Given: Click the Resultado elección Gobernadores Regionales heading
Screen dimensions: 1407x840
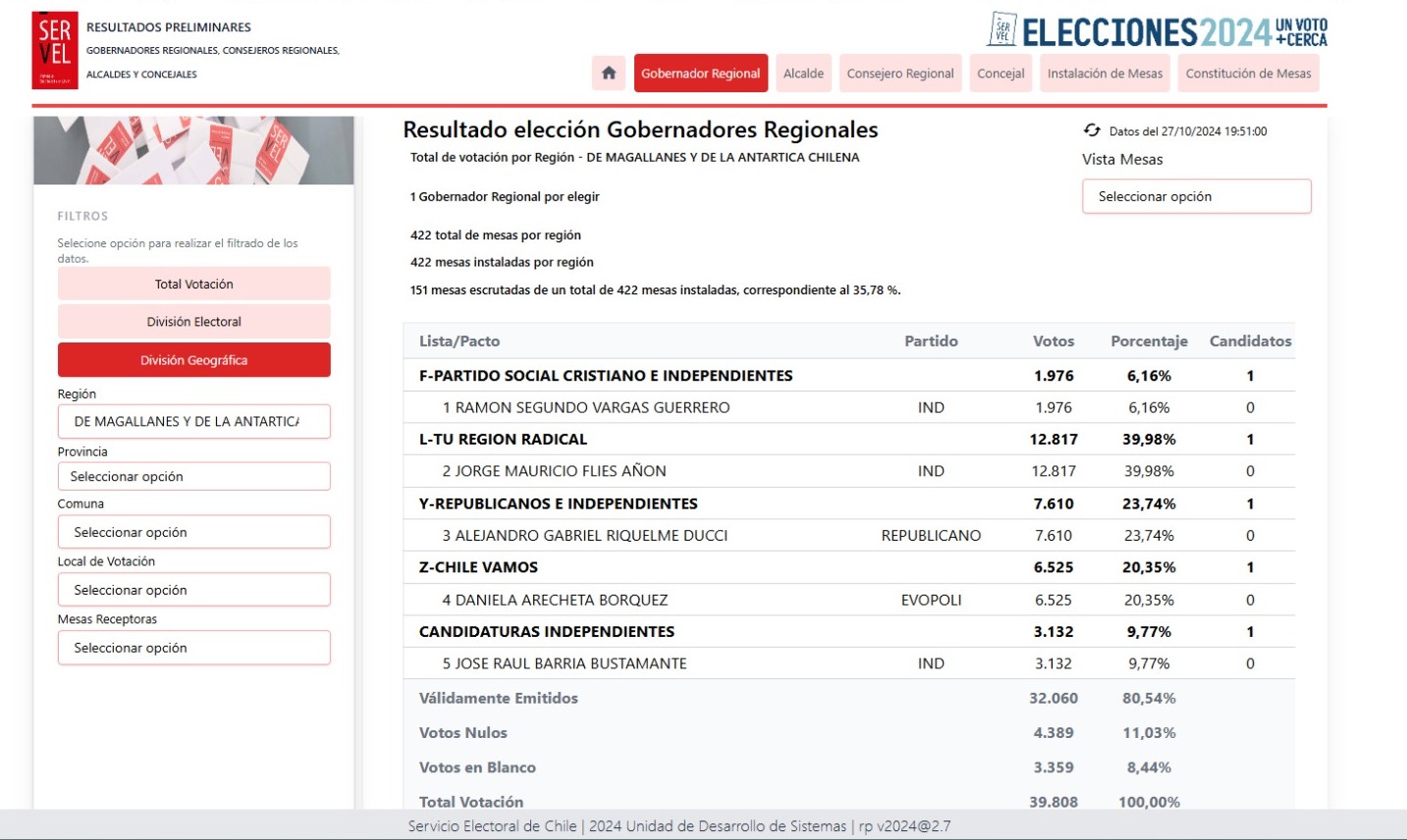Looking at the screenshot, I should [x=640, y=130].
